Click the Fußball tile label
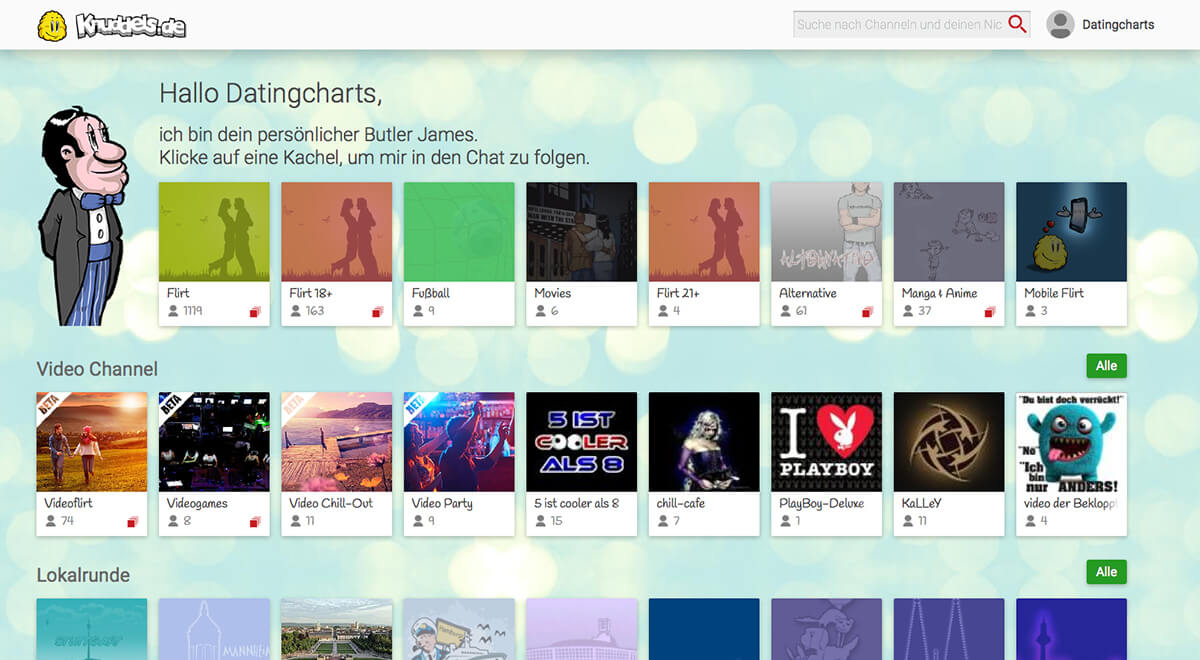This screenshot has width=1200, height=660. (x=431, y=293)
